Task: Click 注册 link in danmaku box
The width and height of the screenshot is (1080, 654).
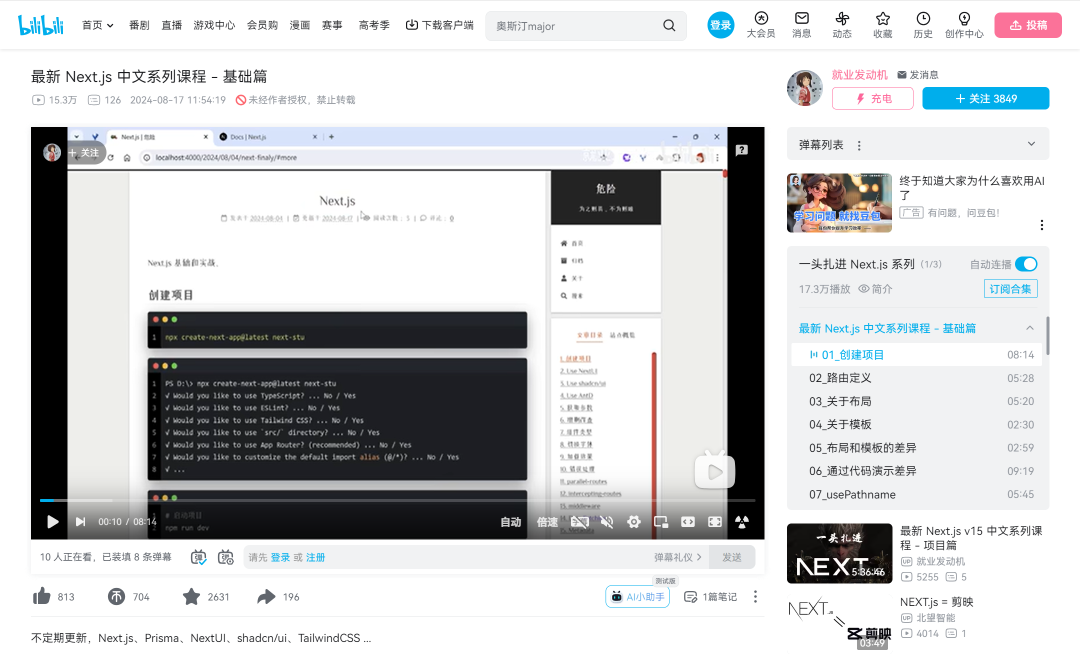Action: 315,557
